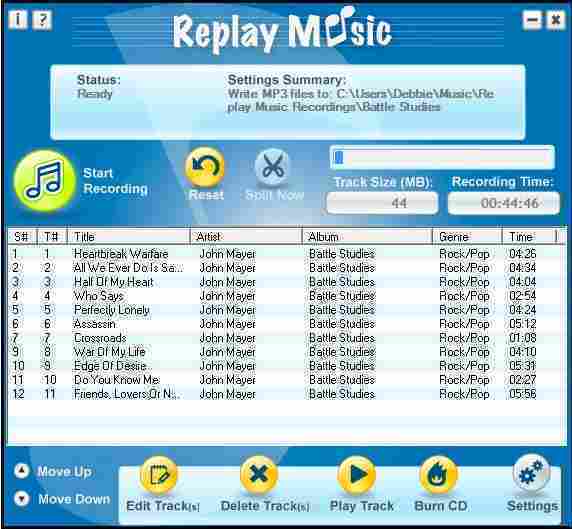572x529 pixels.
Task: Click the Track Size (MB) field
Action: click(x=382, y=203)
